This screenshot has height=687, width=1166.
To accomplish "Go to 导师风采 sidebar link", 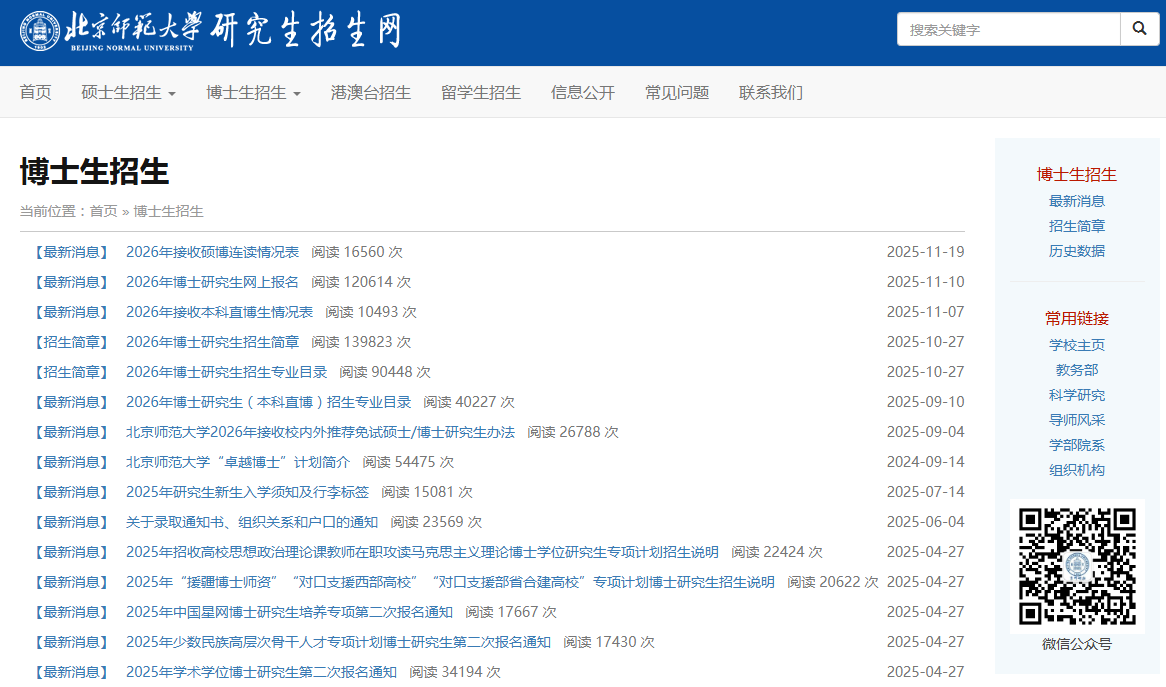I will tap(1077, 420).
